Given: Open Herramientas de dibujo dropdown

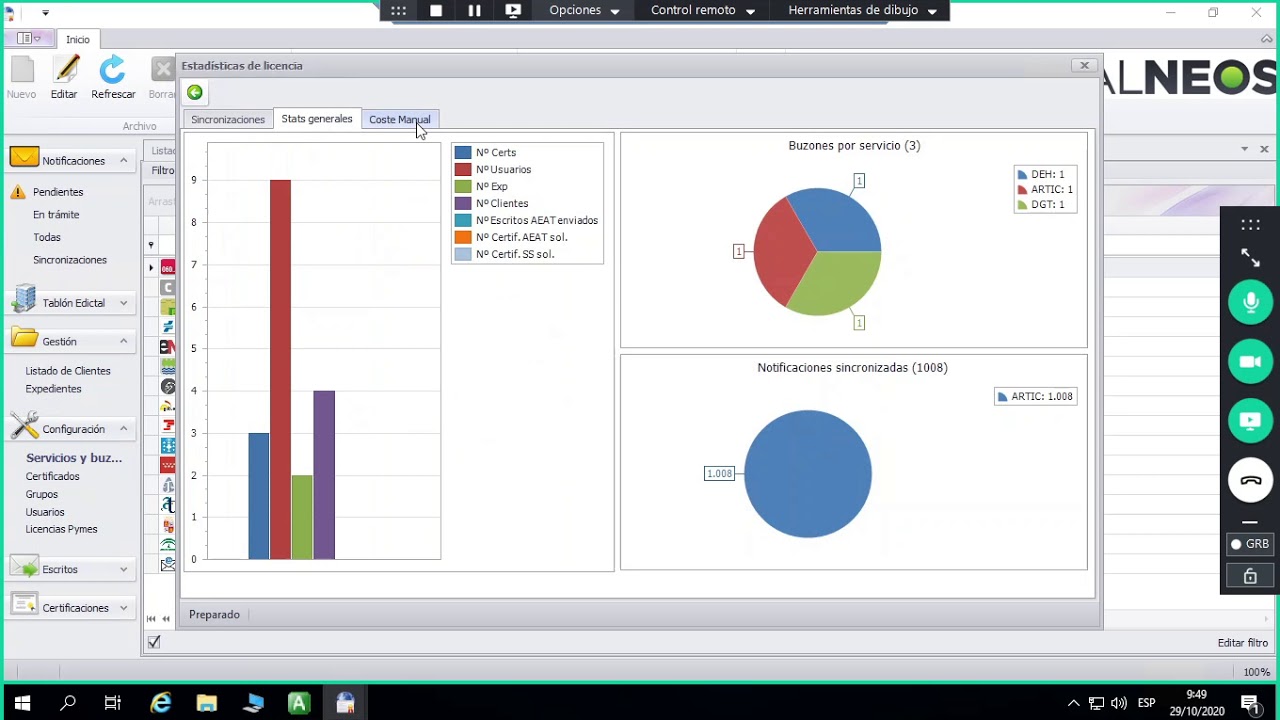Looking at the screenshot, I should tap(863, 10).
